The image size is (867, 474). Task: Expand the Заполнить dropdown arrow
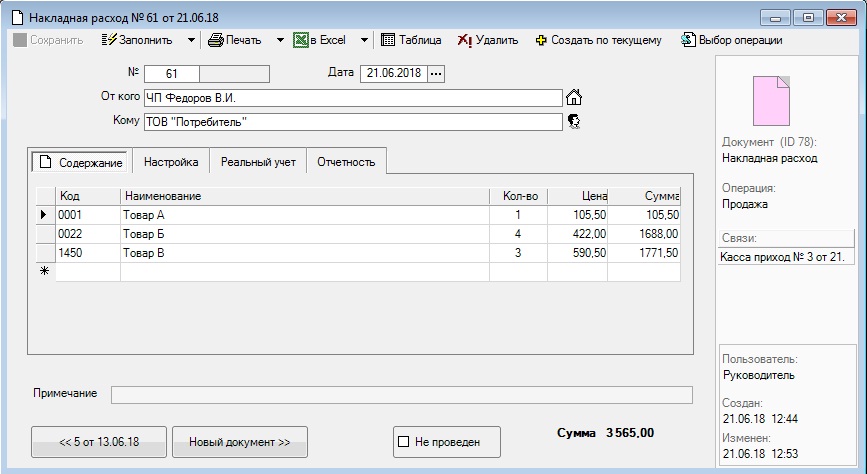(x=191, y=41)
